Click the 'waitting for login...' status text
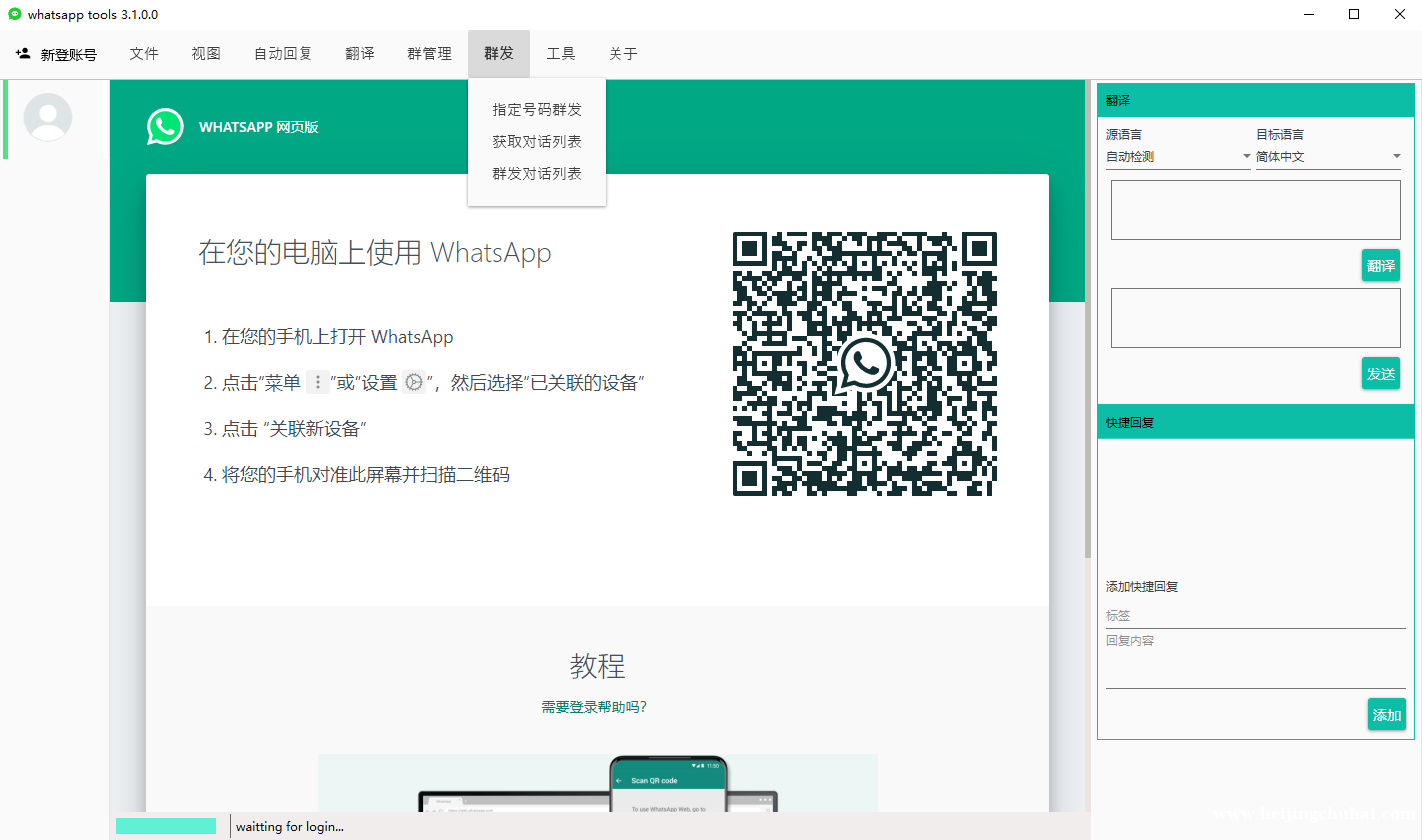This screenshot has width=1422, height=840. pos(290,827)
